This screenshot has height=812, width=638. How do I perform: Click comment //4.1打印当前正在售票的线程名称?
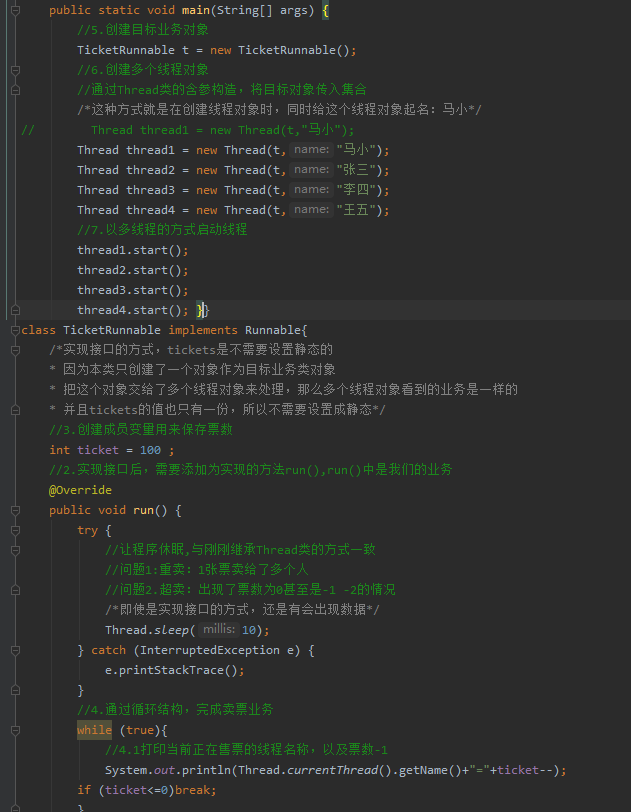pos(246,750)
